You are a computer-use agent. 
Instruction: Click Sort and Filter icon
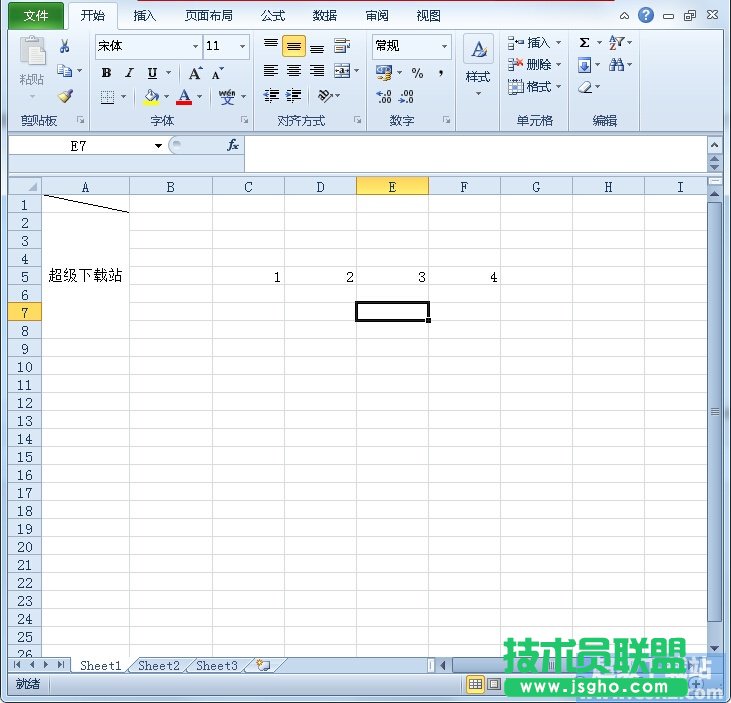pos(616,42)
